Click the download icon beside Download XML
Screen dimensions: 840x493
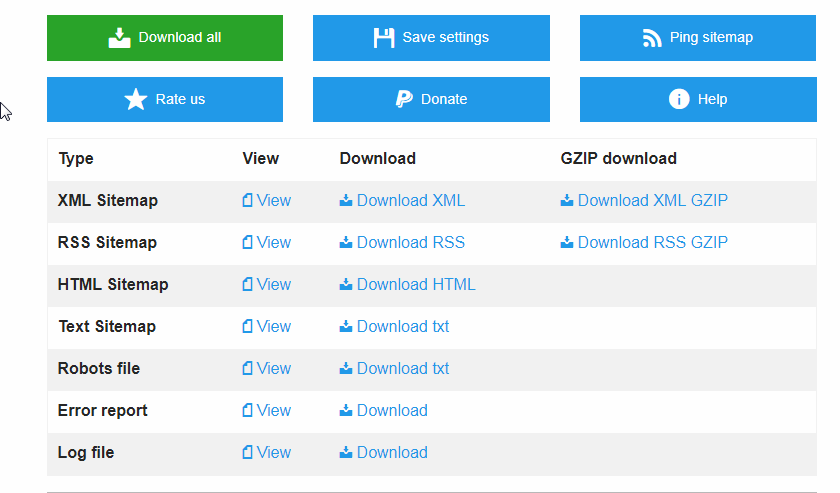[346, 200]
